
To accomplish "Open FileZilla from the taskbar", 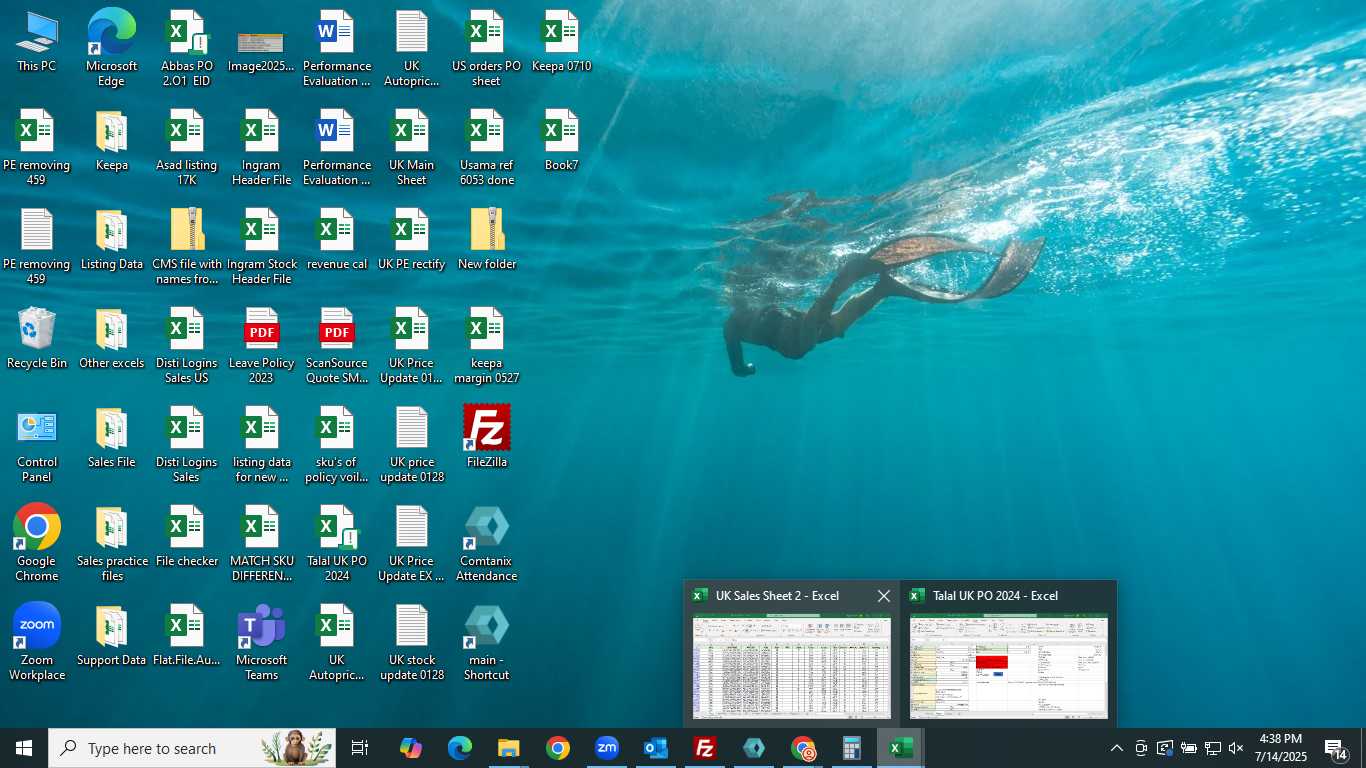I will click(704, 748).
